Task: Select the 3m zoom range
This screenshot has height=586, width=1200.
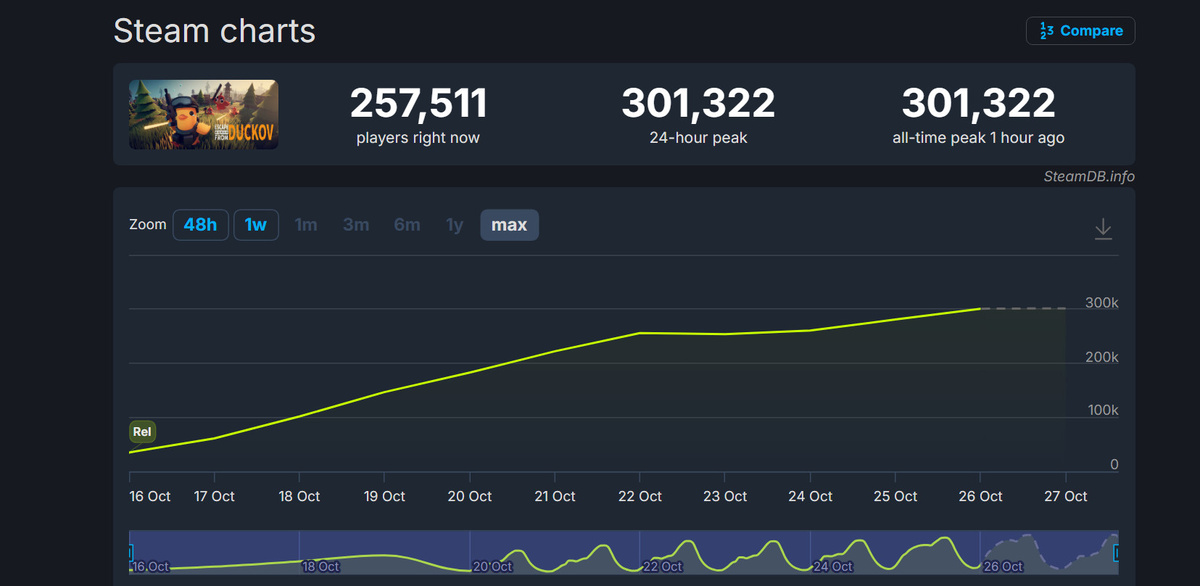Action: coord(356,225)
